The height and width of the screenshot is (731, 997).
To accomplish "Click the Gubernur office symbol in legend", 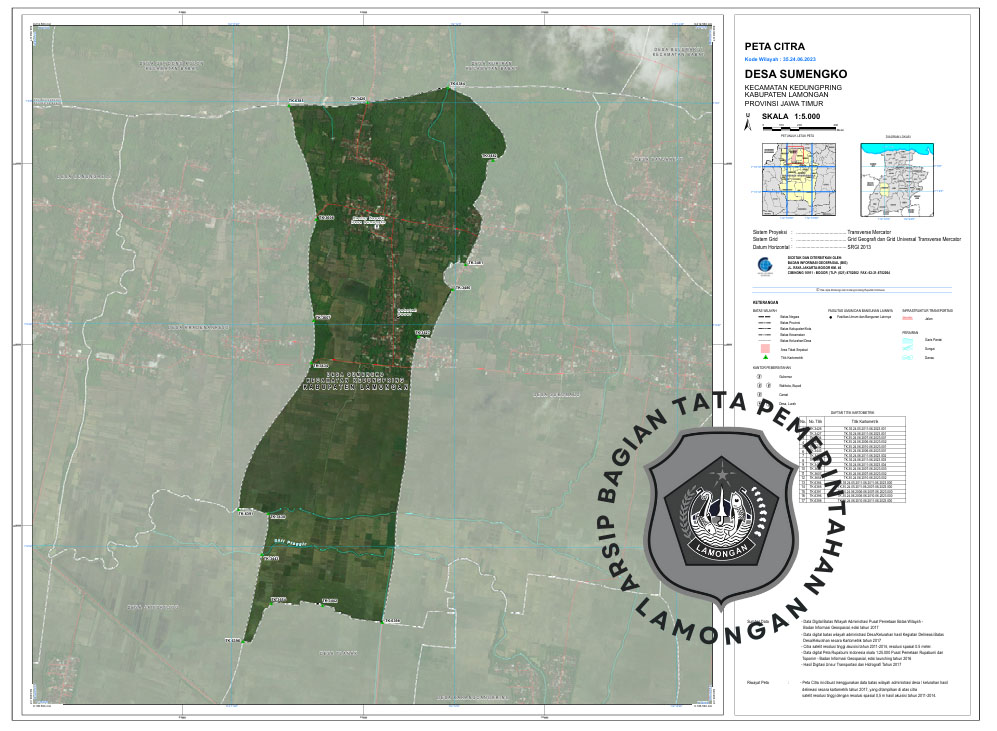I will click(759, 377).
